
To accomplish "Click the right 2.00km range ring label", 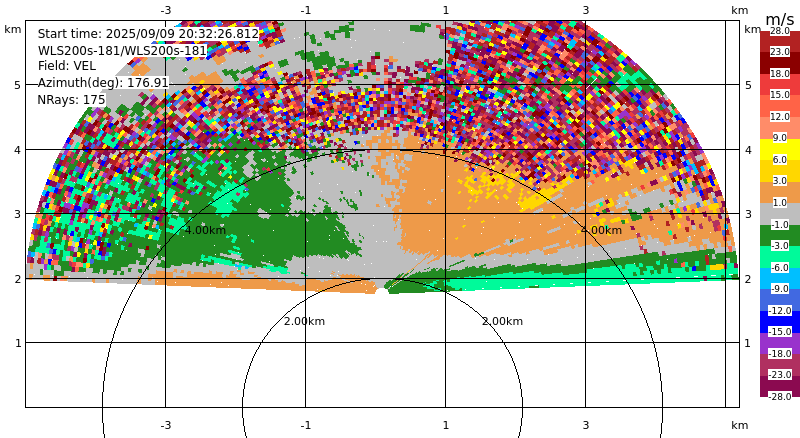I will [503, 321].
